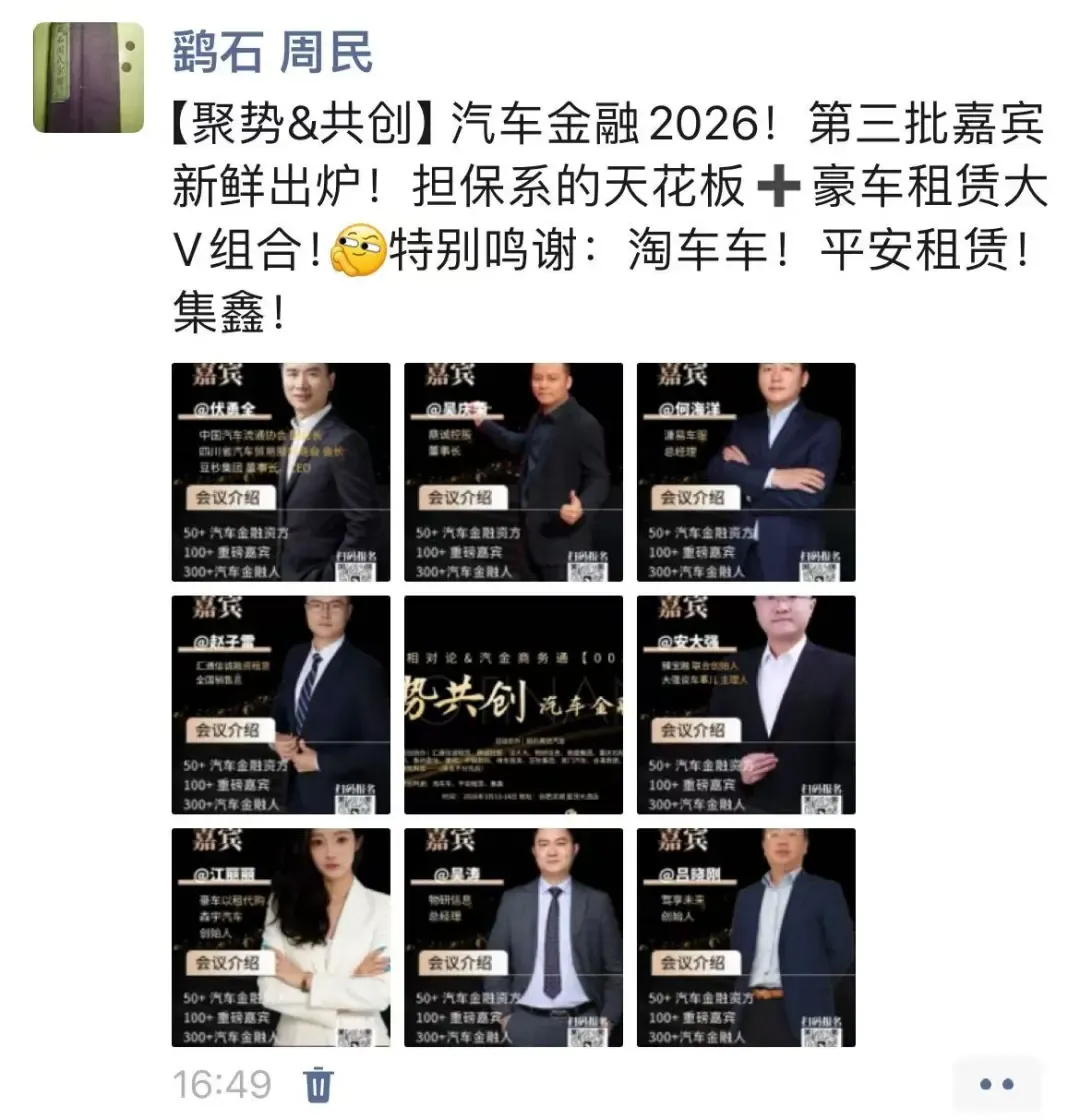Open the @赵子雷 guest poster image

tap(281, 705)
